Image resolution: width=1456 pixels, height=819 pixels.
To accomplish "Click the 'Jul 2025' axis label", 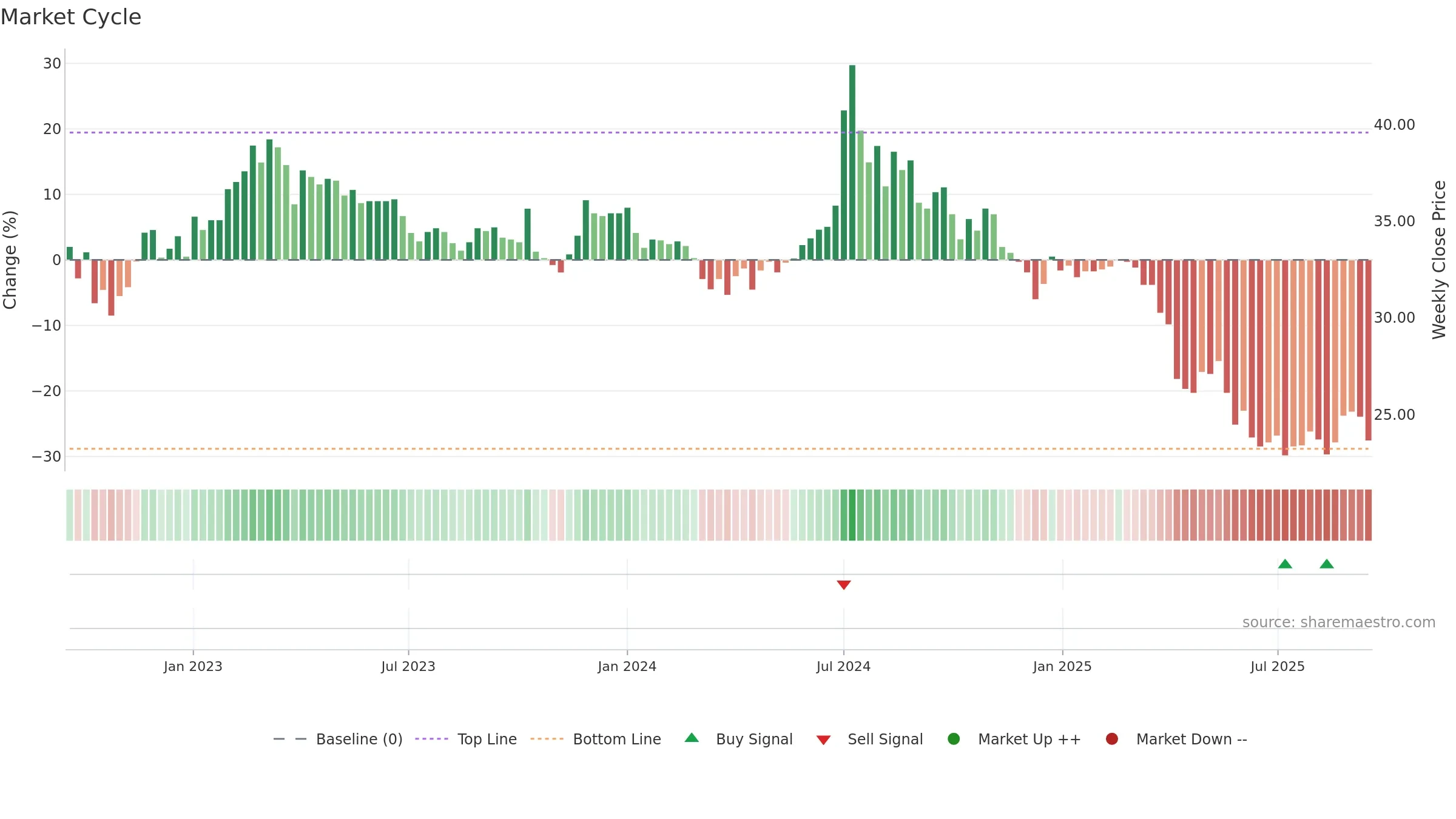I will click(1278, 666).
